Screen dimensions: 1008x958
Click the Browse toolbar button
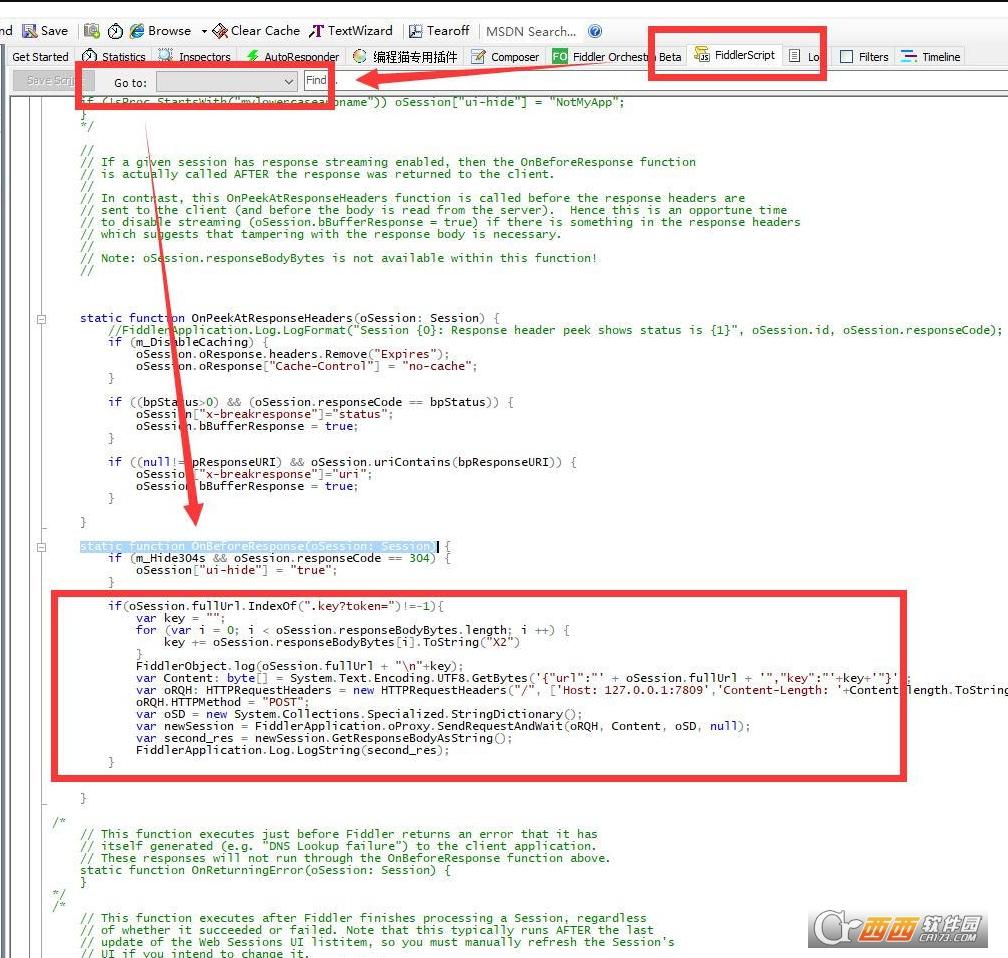point(160,31)
